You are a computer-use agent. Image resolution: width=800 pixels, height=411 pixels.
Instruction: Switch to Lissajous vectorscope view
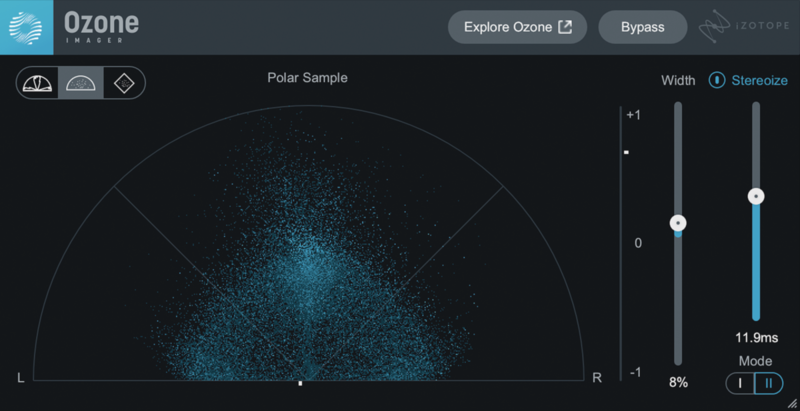[x=124, y=82]
